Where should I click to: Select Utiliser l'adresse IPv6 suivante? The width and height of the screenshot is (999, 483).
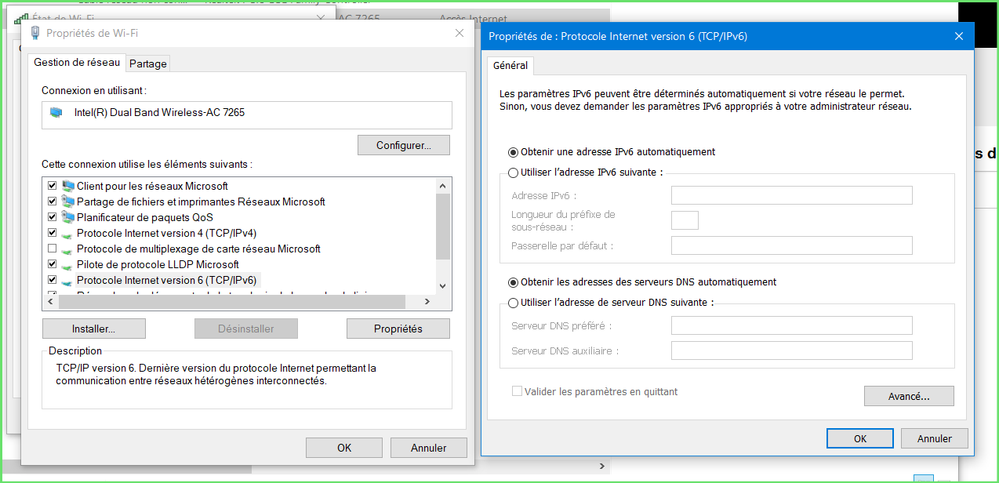(513, 172)
